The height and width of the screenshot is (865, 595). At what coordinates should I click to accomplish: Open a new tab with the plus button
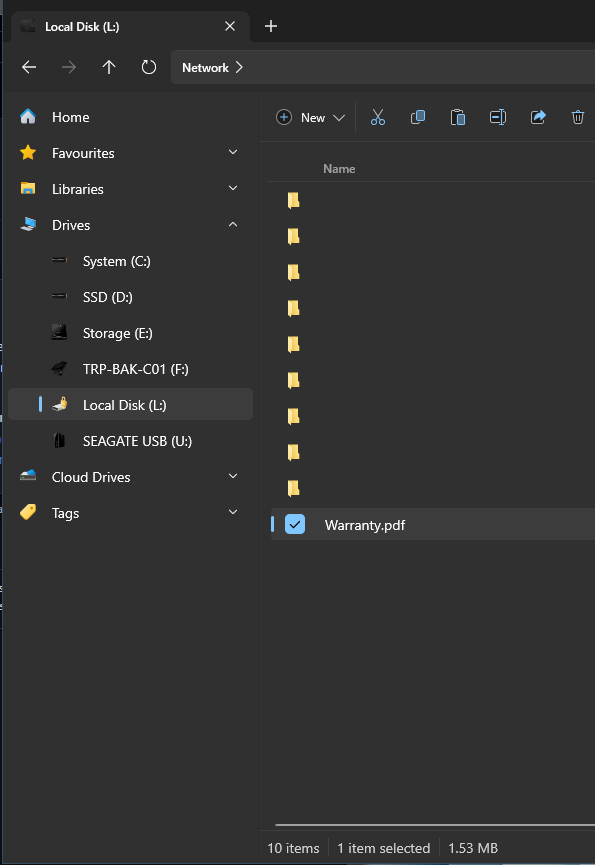tap(270, 26)
